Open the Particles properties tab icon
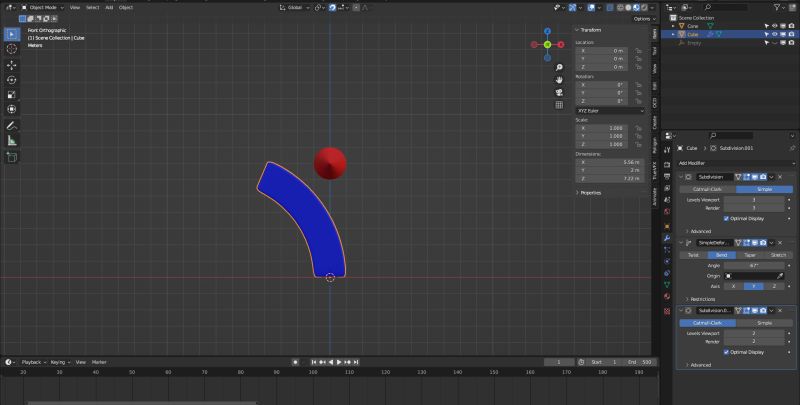800x405 pixels. (667, 250)
